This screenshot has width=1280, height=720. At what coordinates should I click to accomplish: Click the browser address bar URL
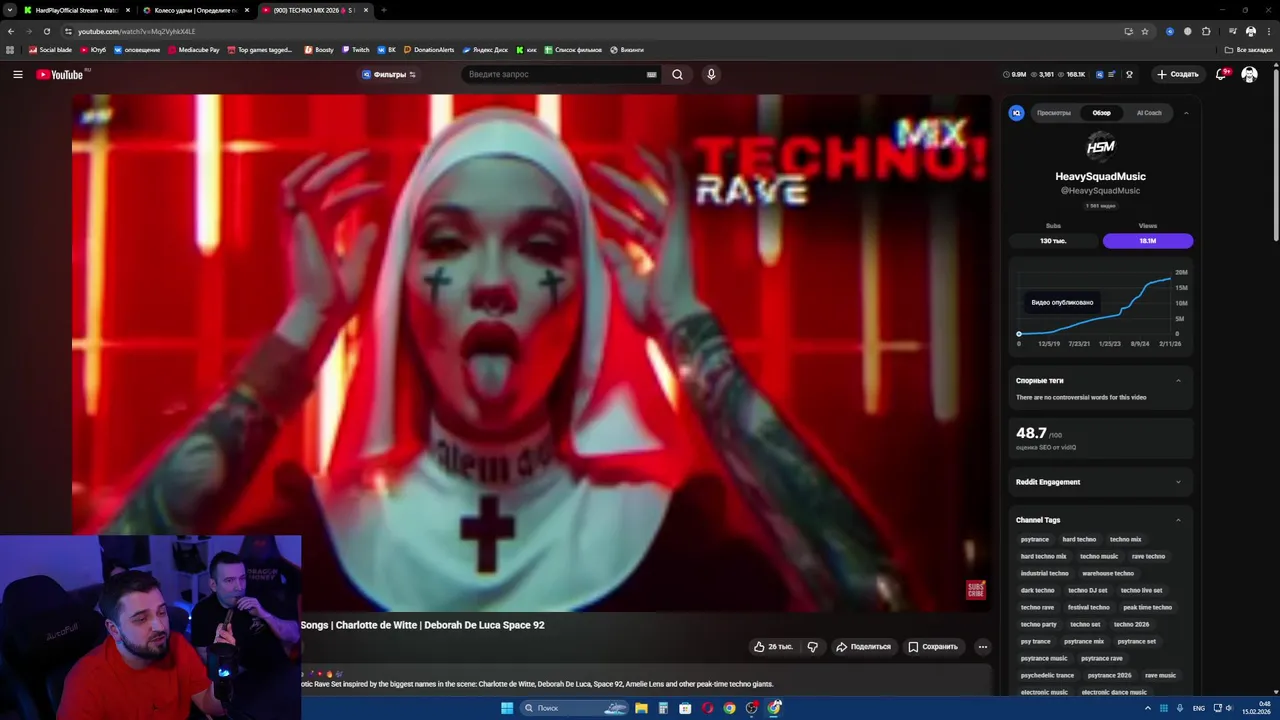[137, 31]
